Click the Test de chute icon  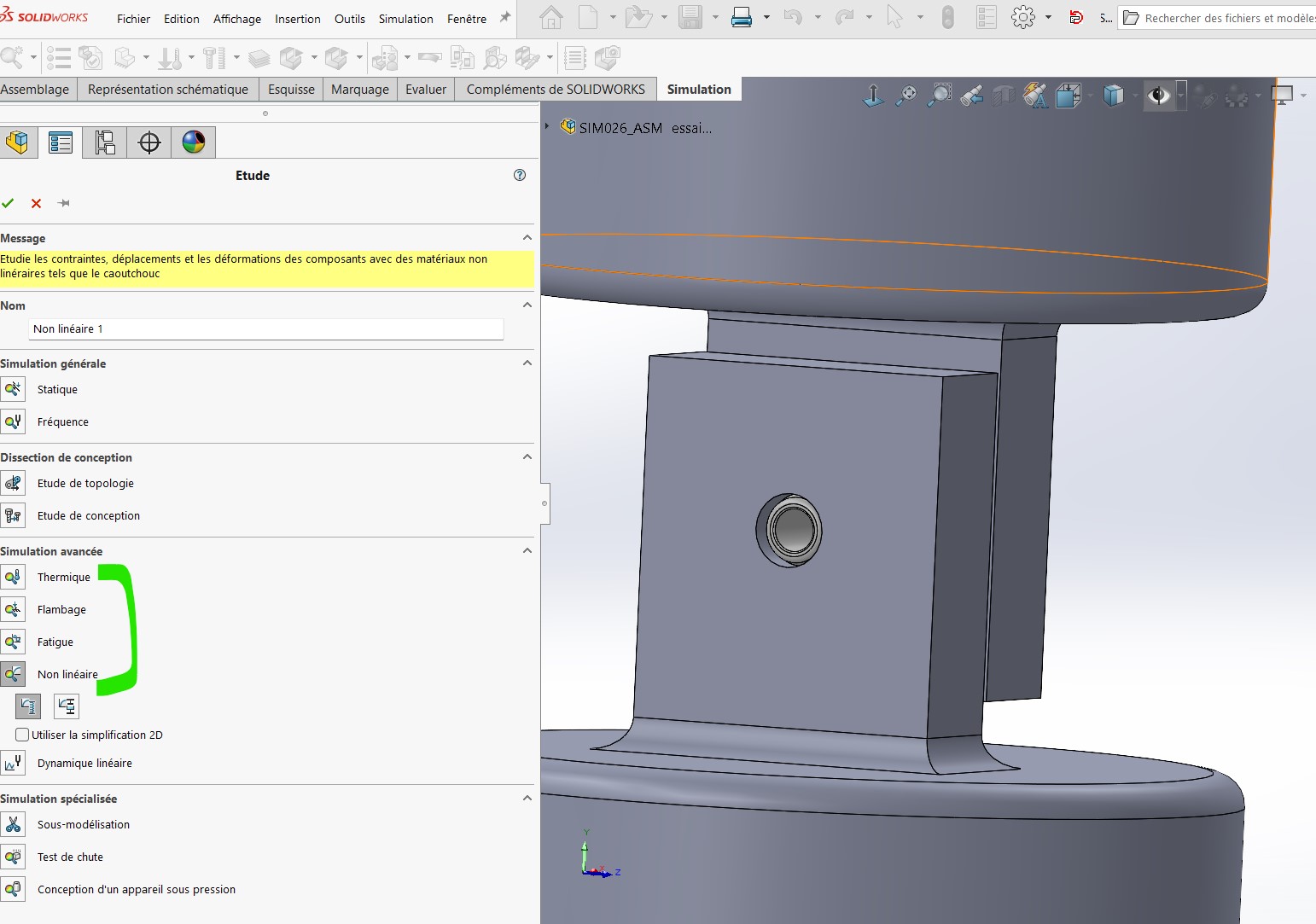click(13, 857)
